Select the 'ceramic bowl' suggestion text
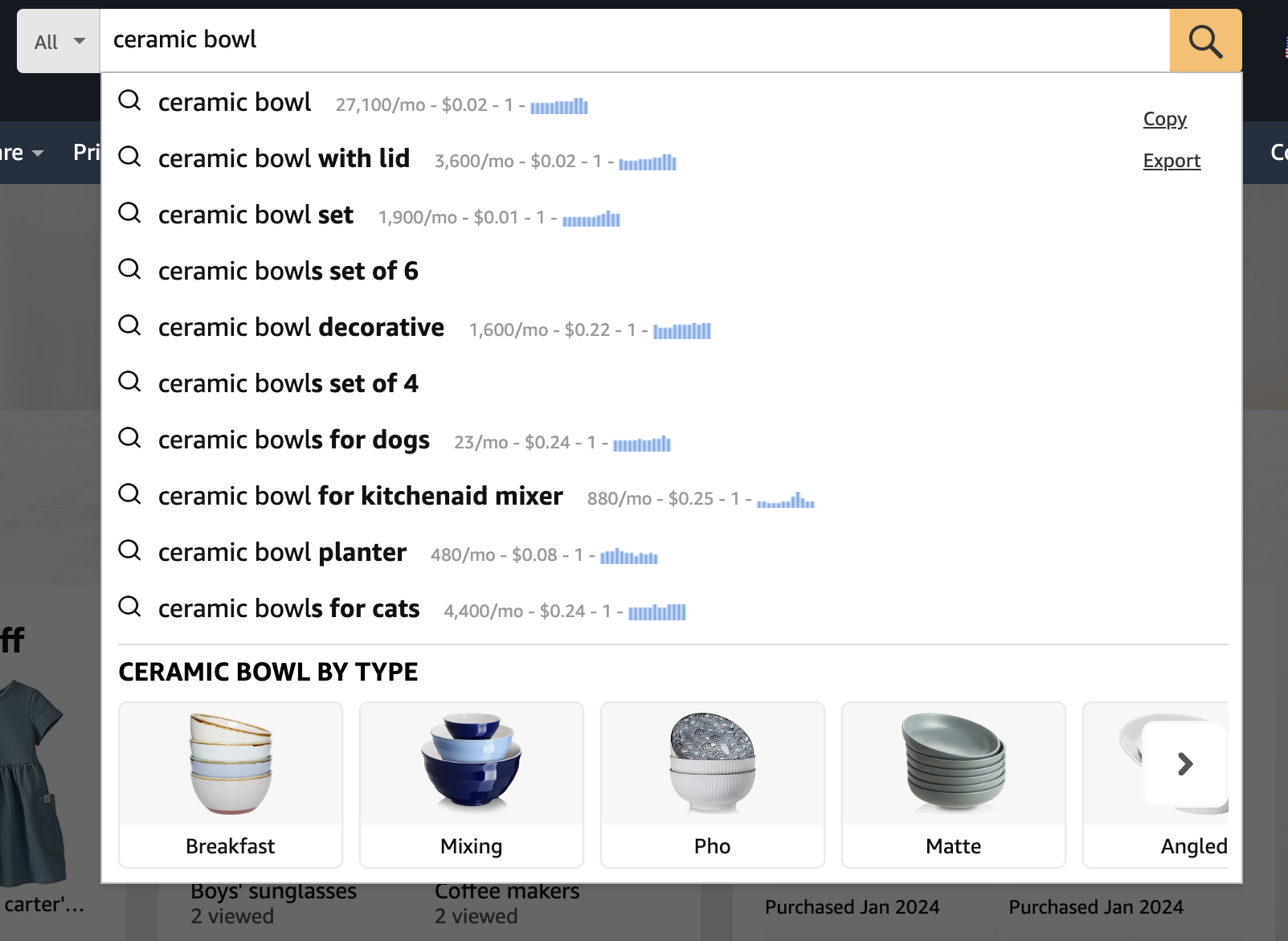This screenshot has height=941, width=1288. point(235,103)
